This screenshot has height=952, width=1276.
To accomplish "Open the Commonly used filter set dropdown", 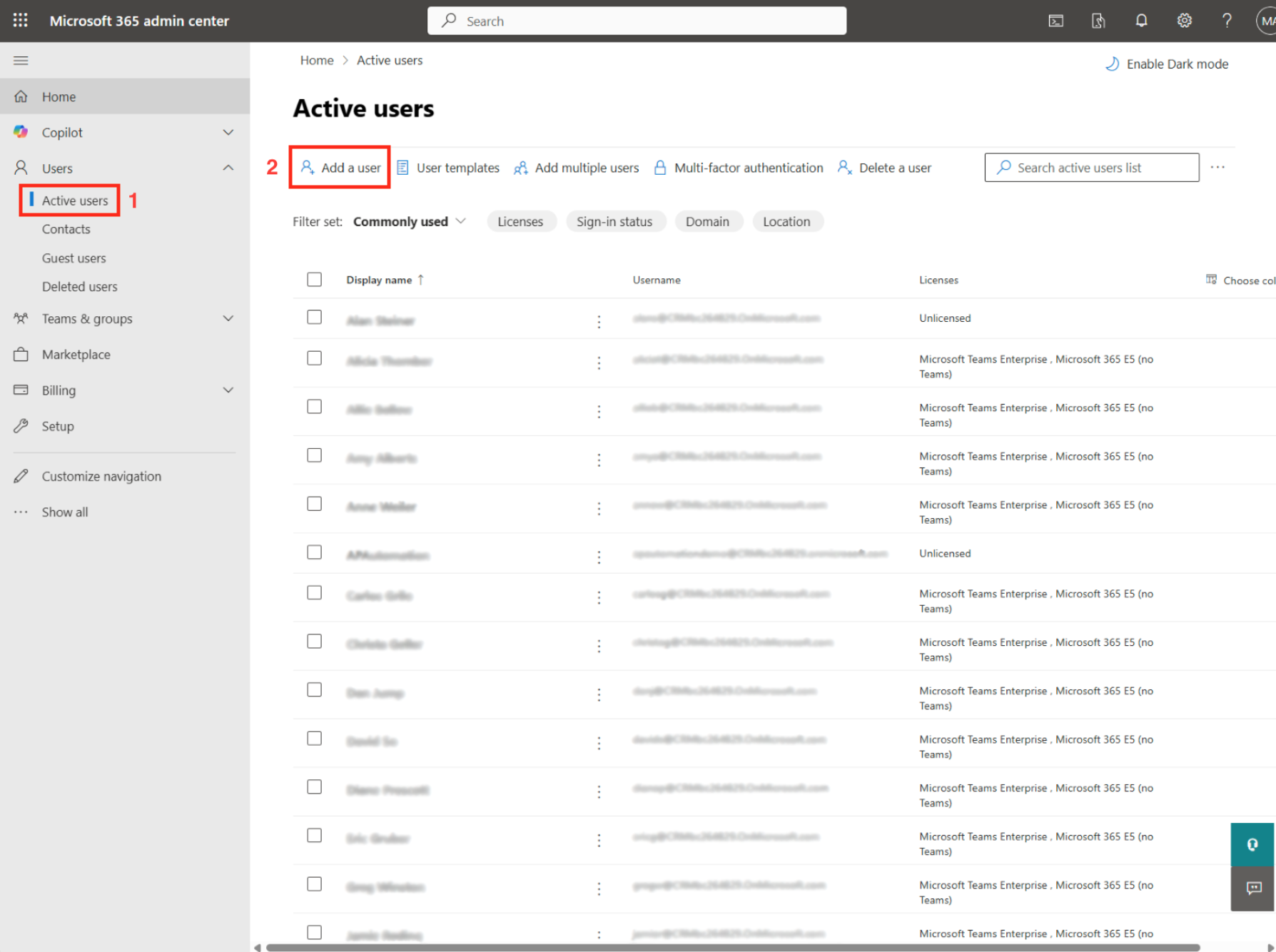I will tap(410, 222).
